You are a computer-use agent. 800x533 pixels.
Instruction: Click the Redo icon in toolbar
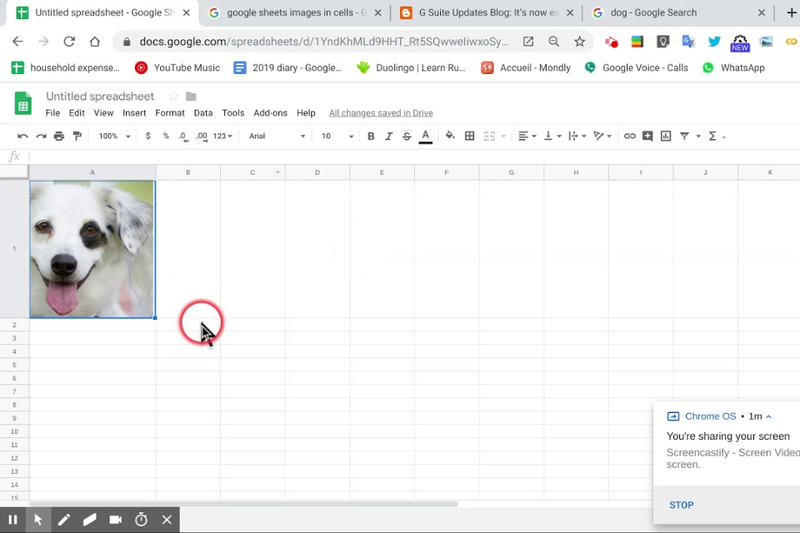41,136
